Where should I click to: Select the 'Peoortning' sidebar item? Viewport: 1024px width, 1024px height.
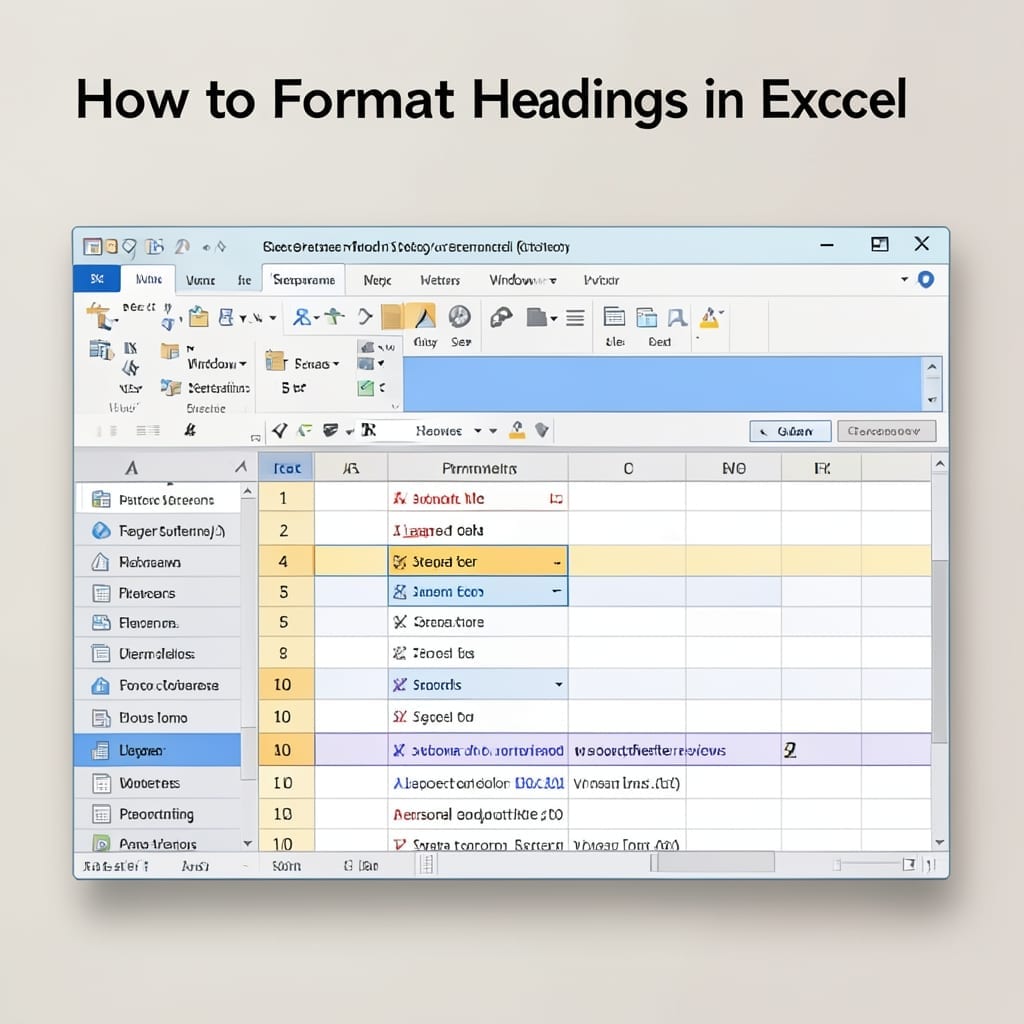(157, 814)
